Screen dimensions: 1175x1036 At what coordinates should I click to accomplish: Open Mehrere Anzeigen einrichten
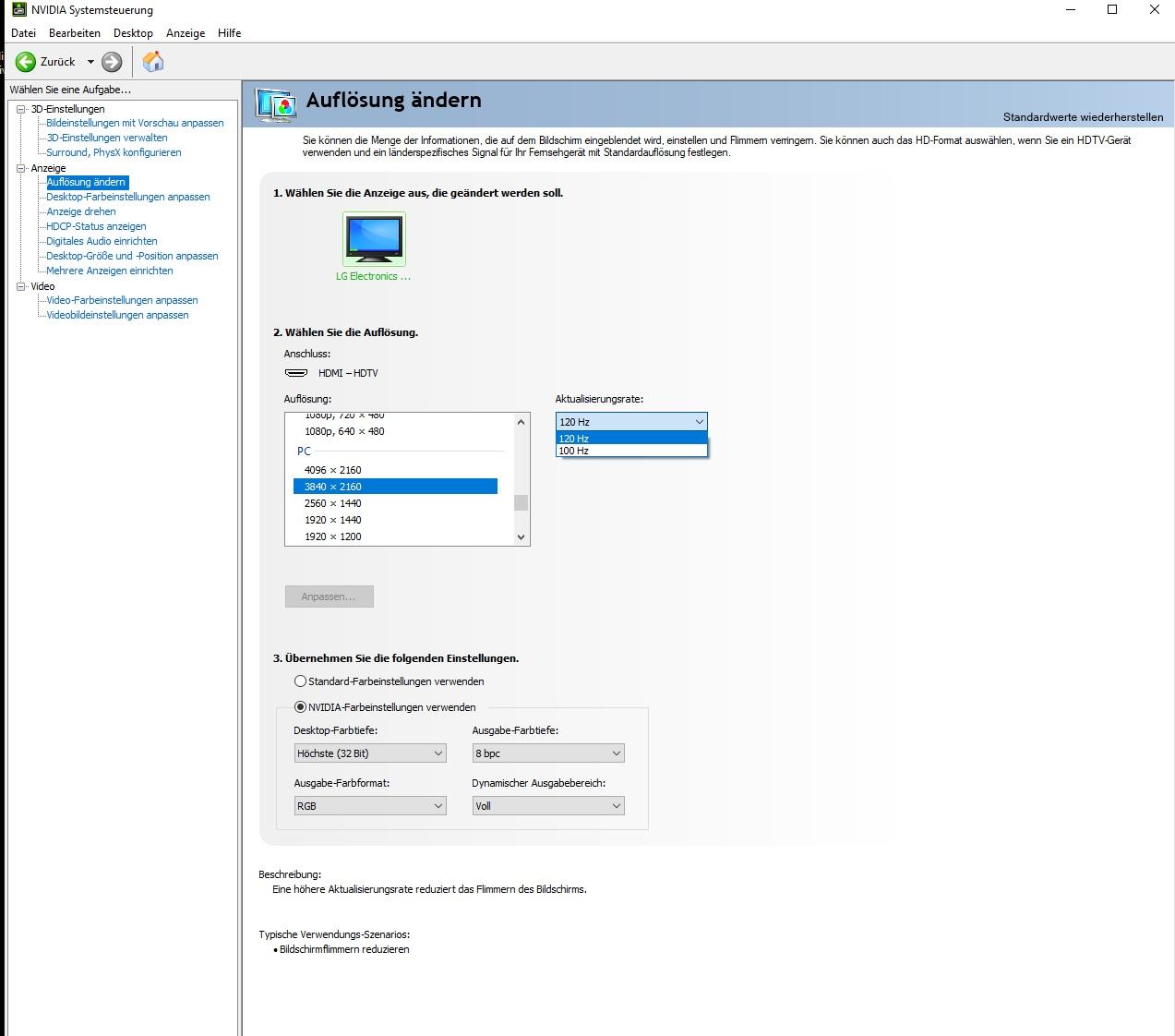[110, 271]
